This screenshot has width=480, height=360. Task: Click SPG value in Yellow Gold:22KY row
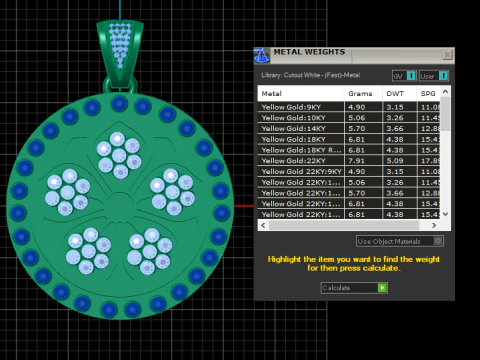click(430, 161)
